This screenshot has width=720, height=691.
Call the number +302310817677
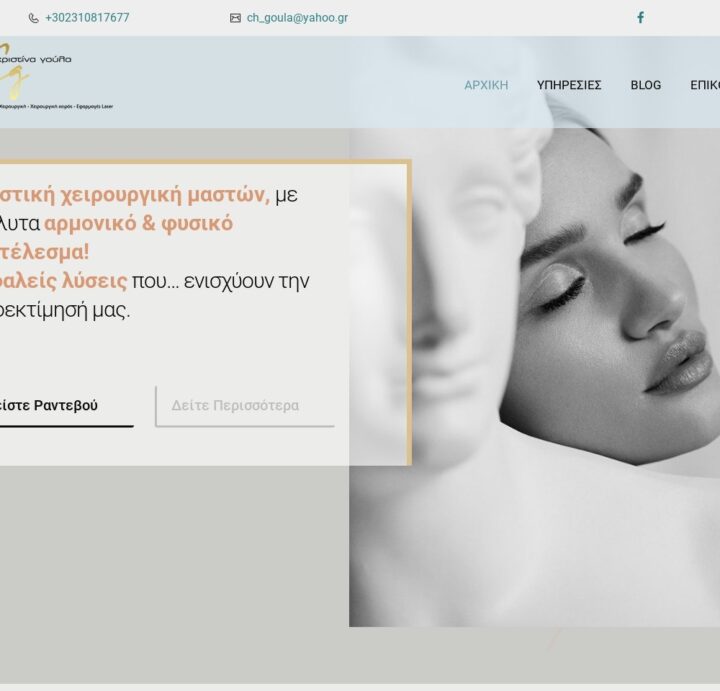(x=87, y=18)
